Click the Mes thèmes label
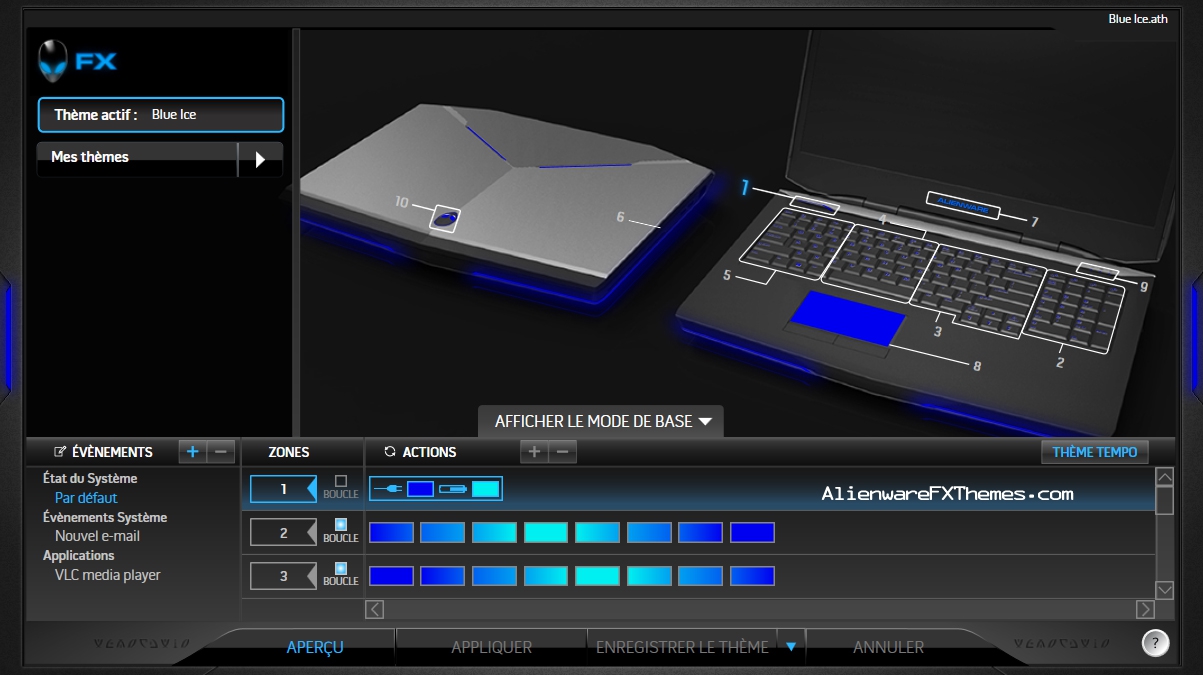1203x675 pixels. tap(90, 157)
